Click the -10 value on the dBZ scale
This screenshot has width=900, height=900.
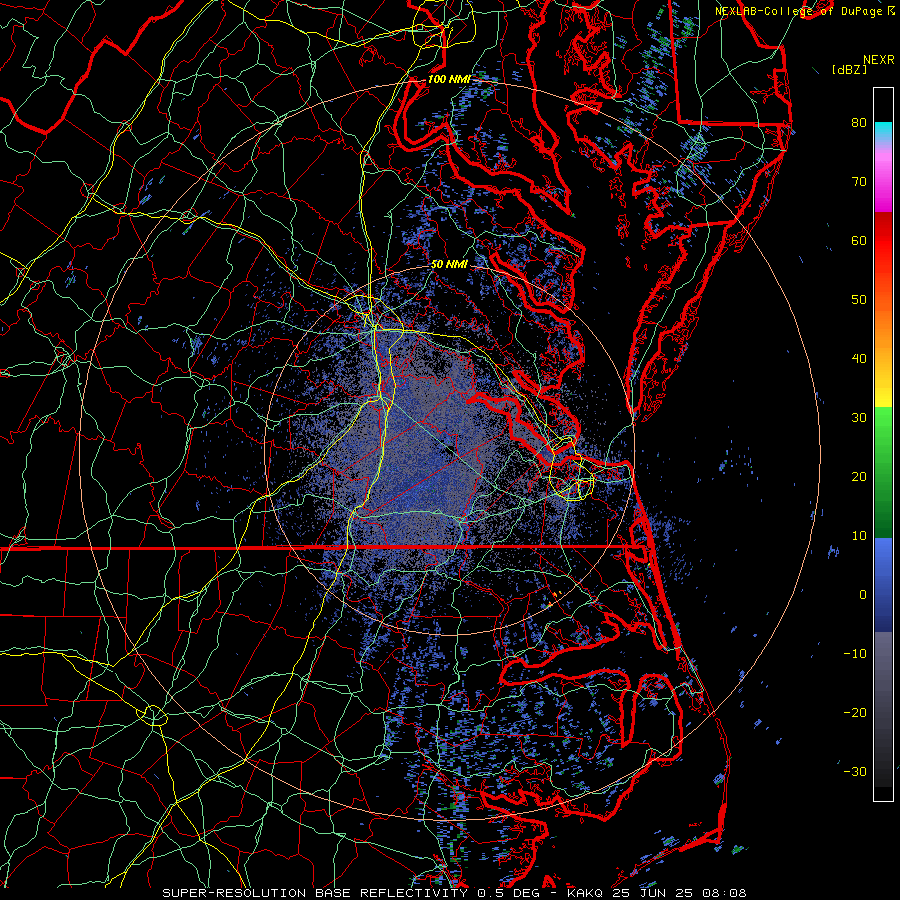click(855, 654)
